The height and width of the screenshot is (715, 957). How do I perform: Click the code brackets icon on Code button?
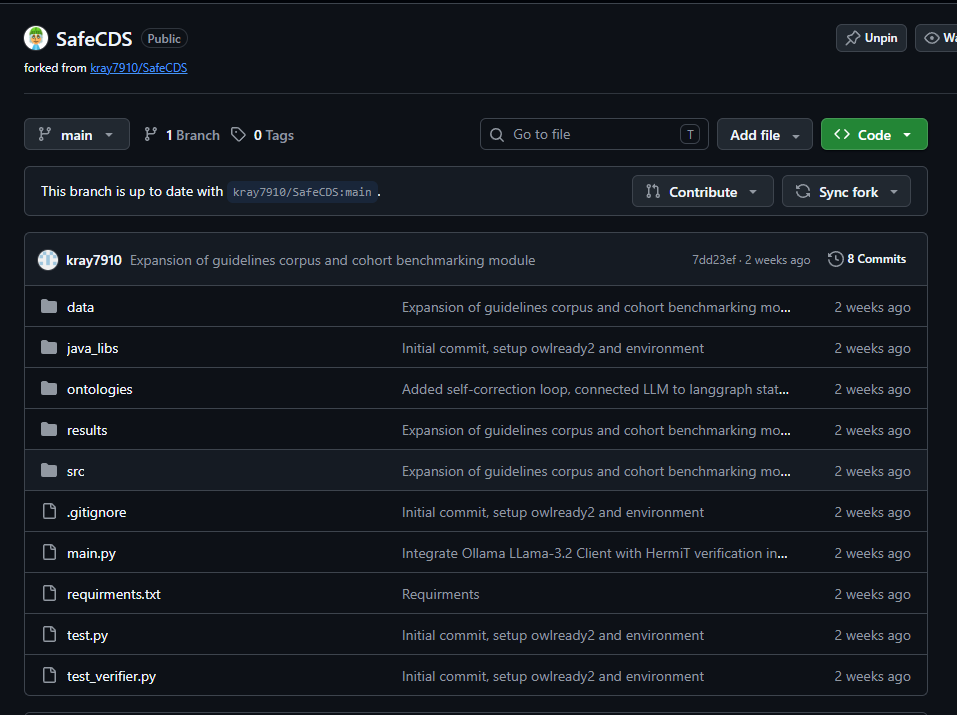click(842, 134)
